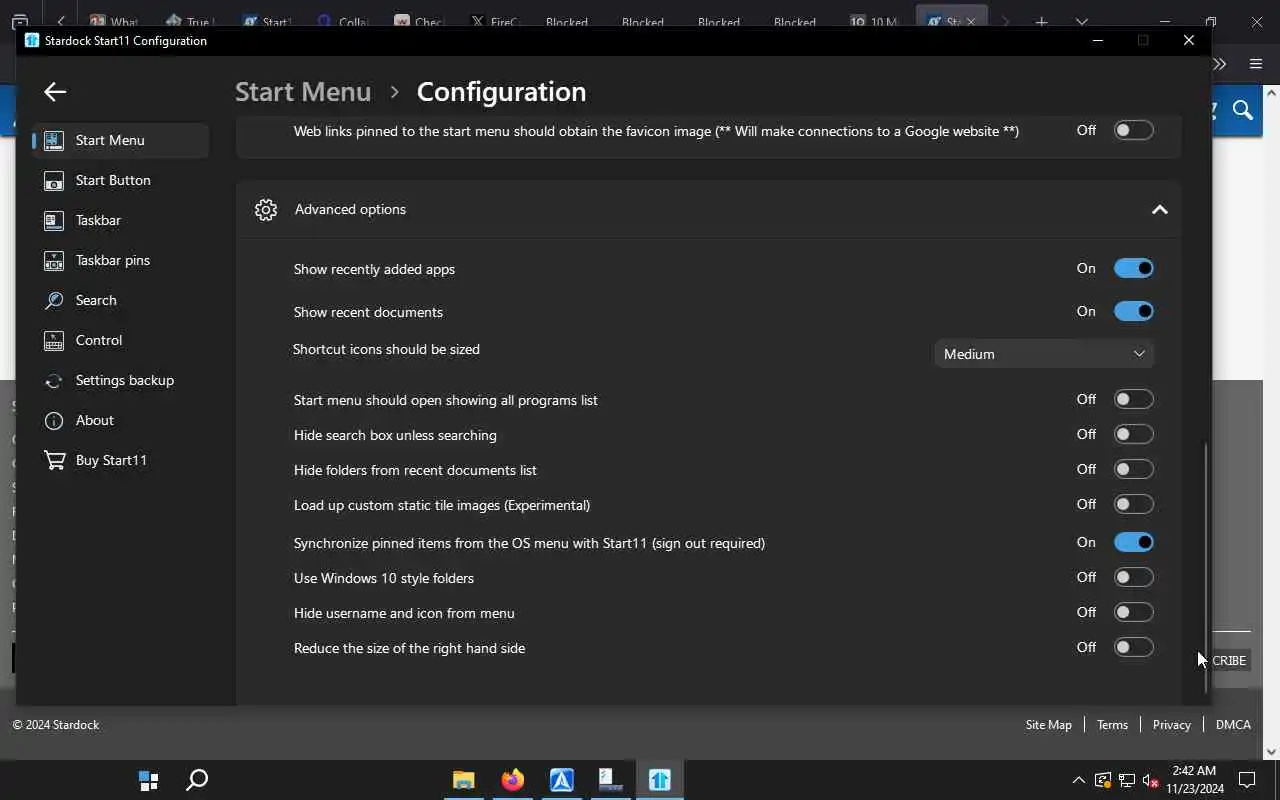Toggle Hide folders from recent documents
The width and height of the screenshot is (1280, 800).
1133,469
